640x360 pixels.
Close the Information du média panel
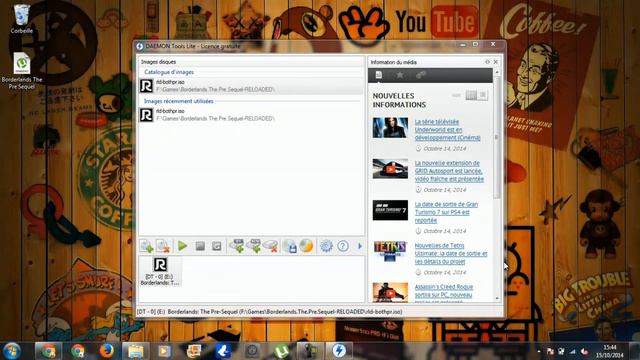point(496,62)
